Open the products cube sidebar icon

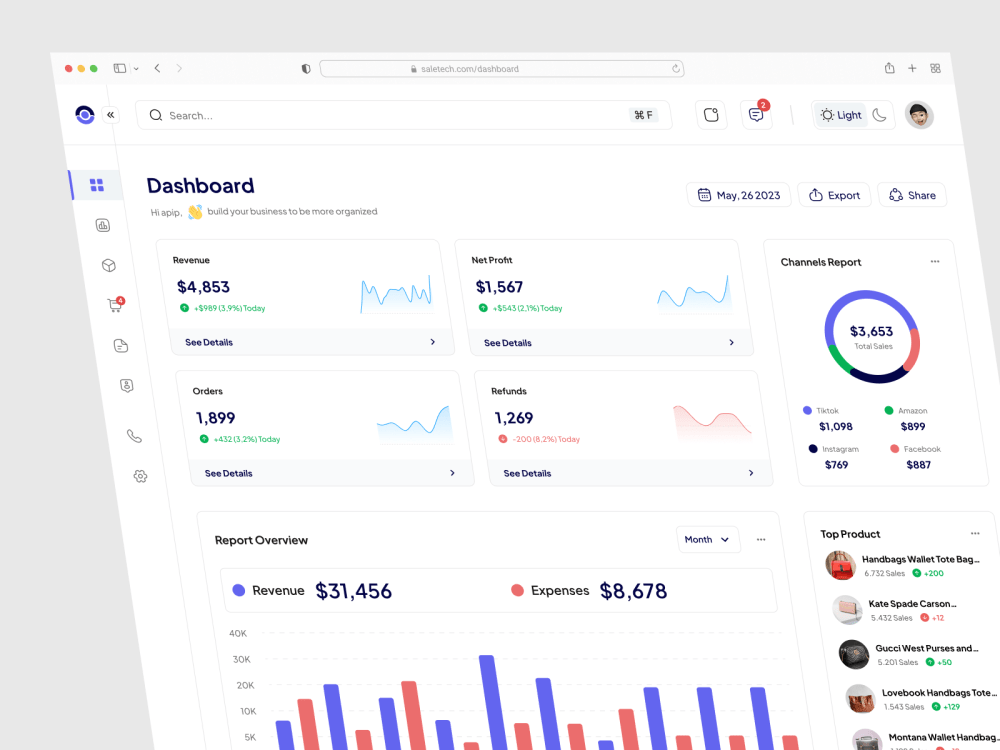109,265
